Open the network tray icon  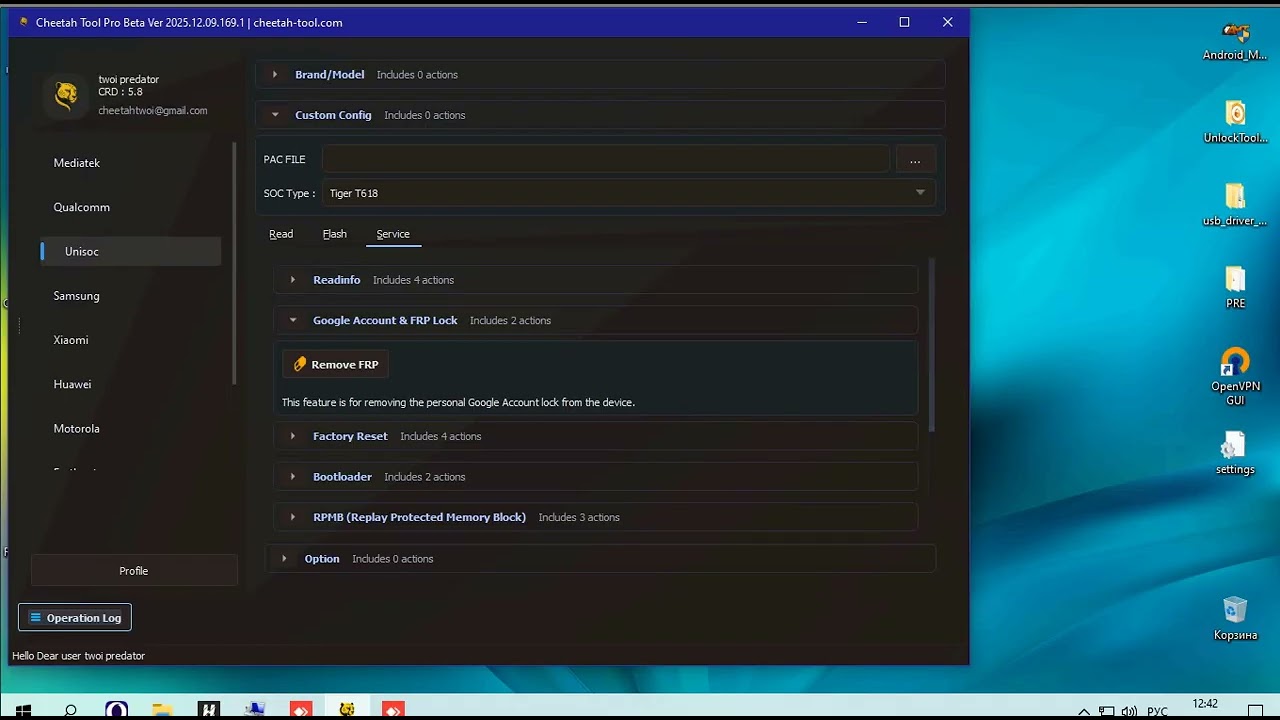point(1106,712)
